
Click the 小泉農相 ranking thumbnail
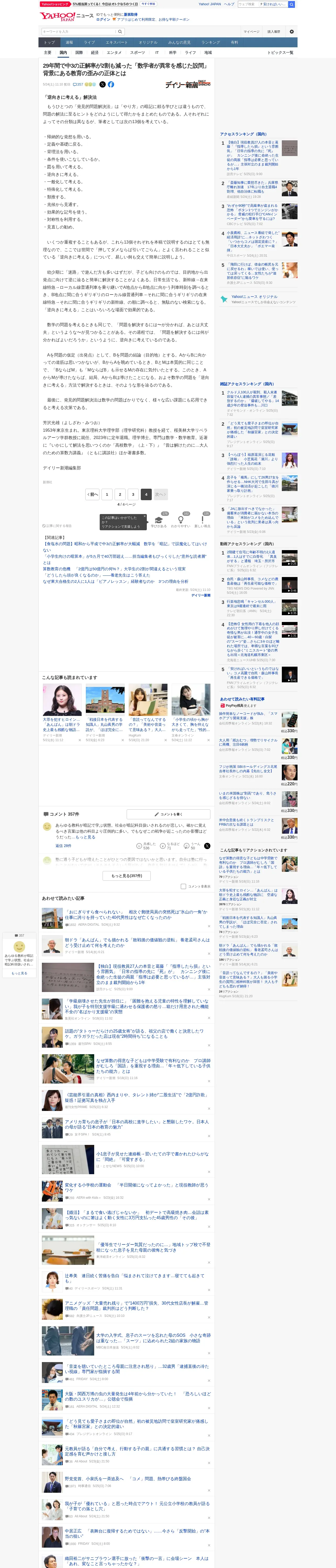point(290,238)
